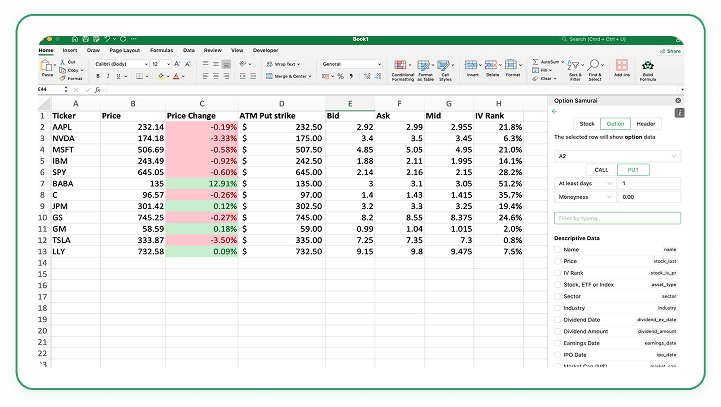
Task: Click the Percent Style icon
Action: pyautogui.click(x=341, y=76)
